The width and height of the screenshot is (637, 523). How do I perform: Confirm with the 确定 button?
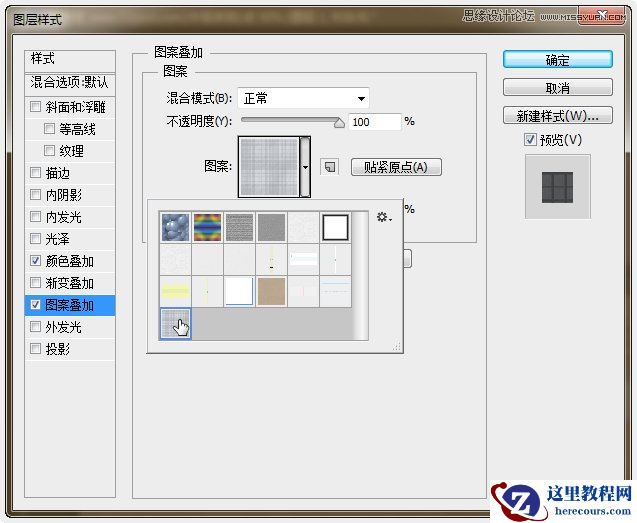point(557,60)
